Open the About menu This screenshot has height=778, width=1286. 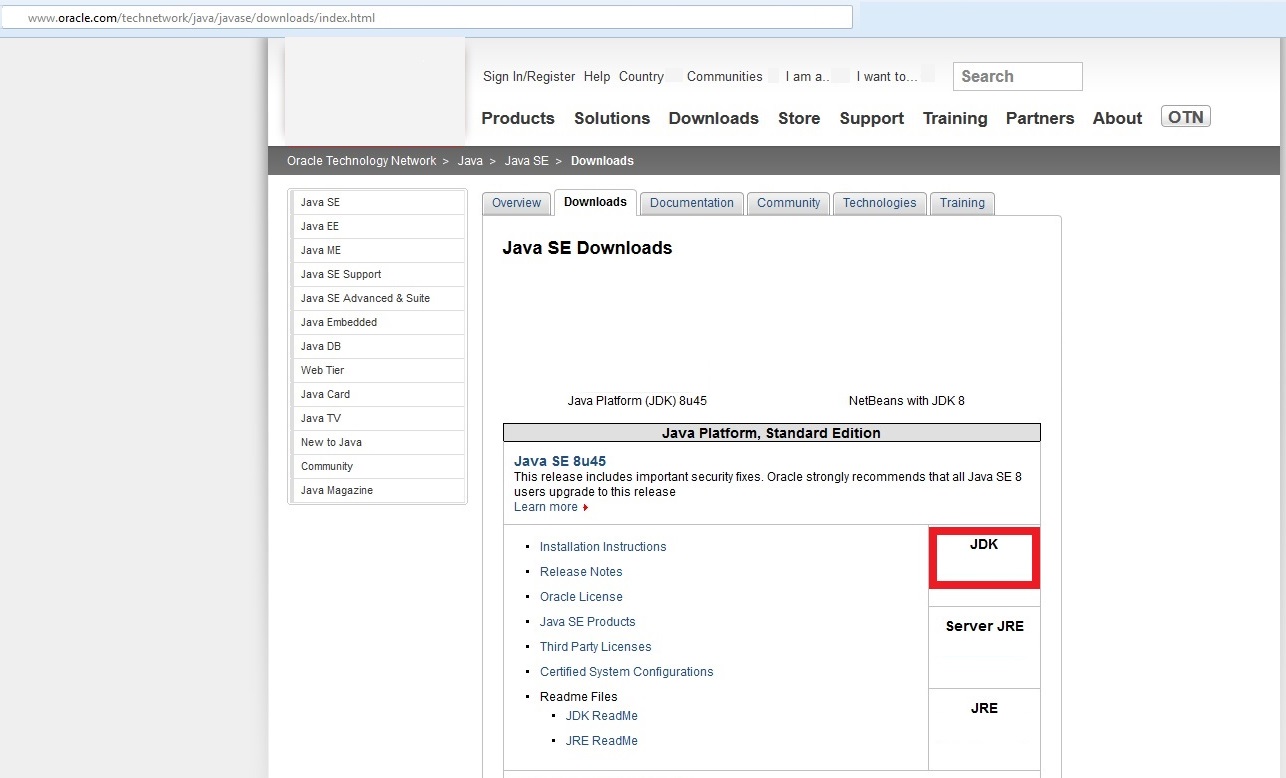click(1117, 118)
